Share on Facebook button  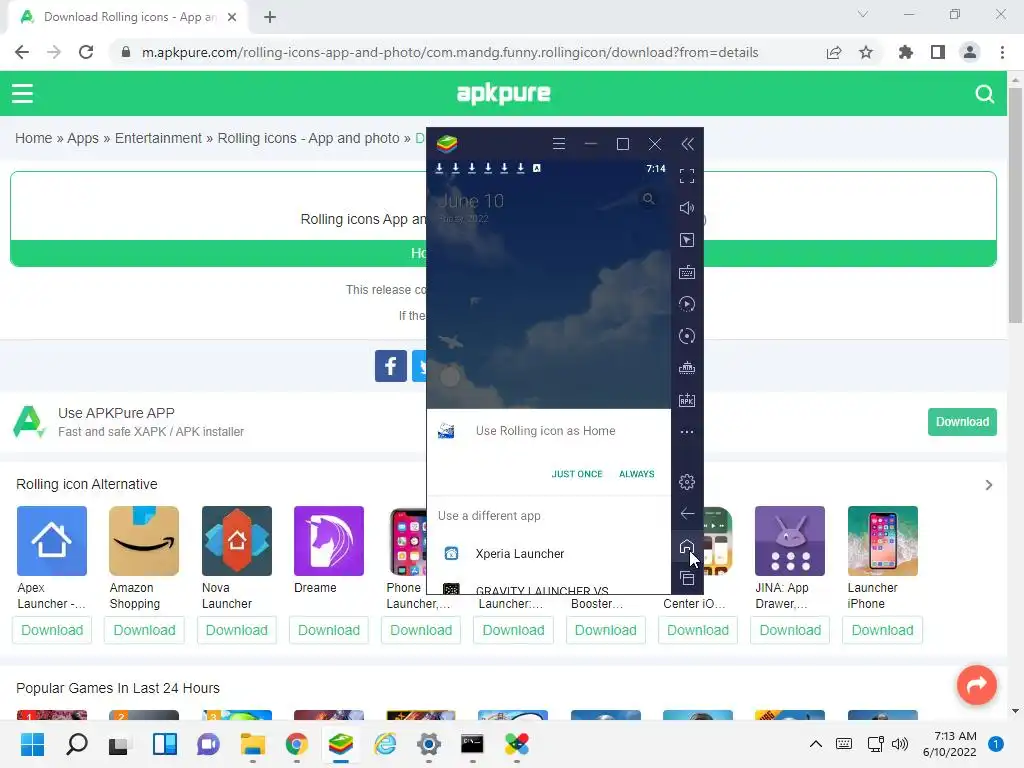391,366
